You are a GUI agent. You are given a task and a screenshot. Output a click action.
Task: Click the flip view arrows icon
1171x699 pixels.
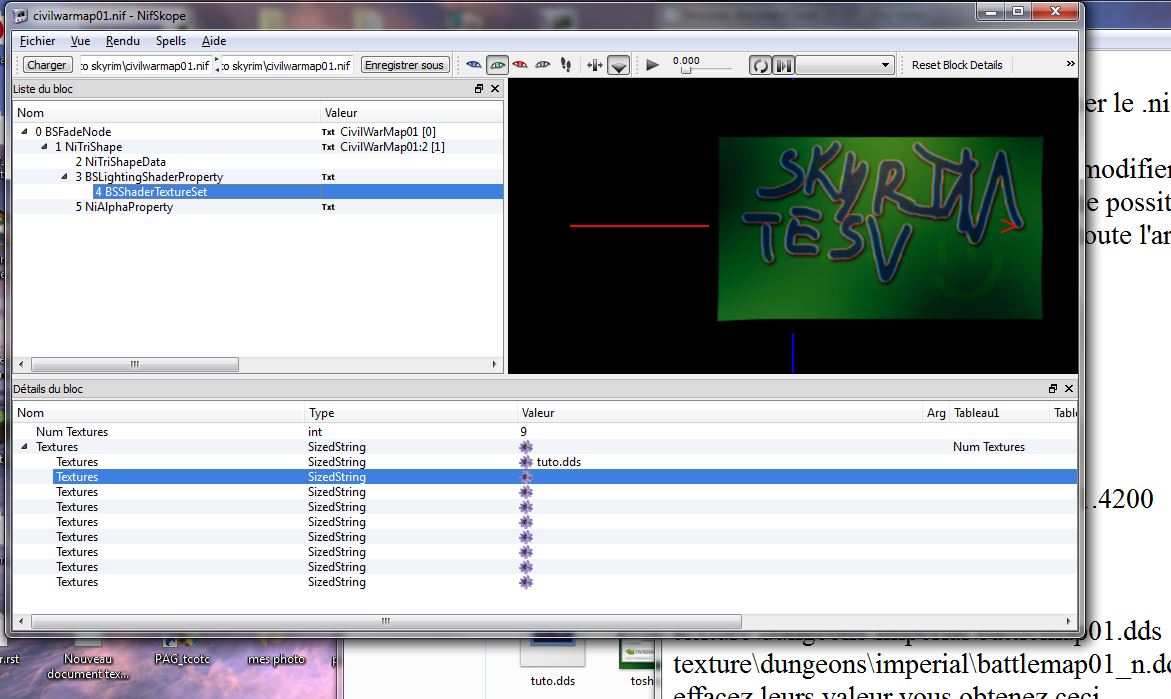click(595, 65)
